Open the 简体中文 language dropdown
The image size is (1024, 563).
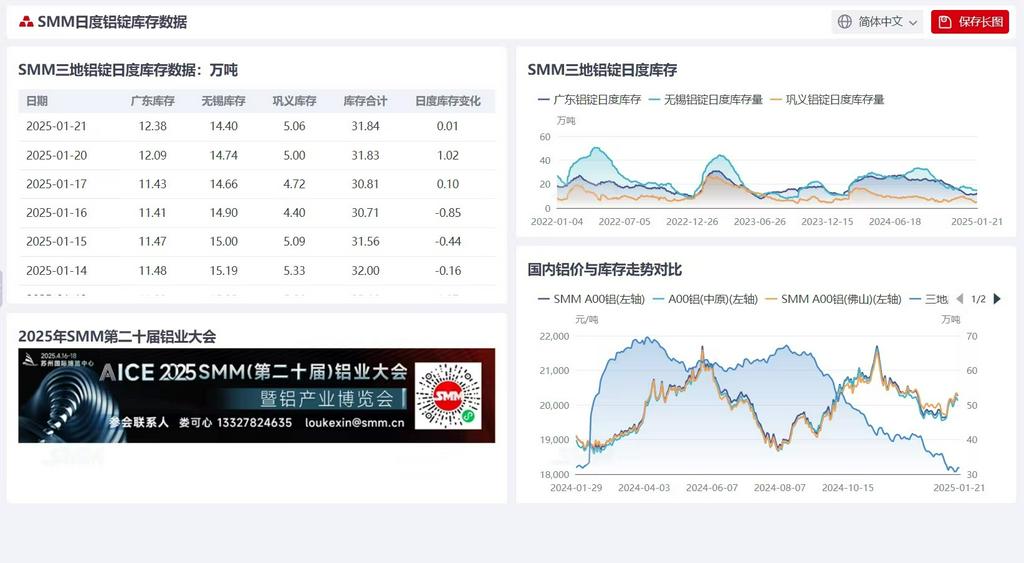click(877, 22)
